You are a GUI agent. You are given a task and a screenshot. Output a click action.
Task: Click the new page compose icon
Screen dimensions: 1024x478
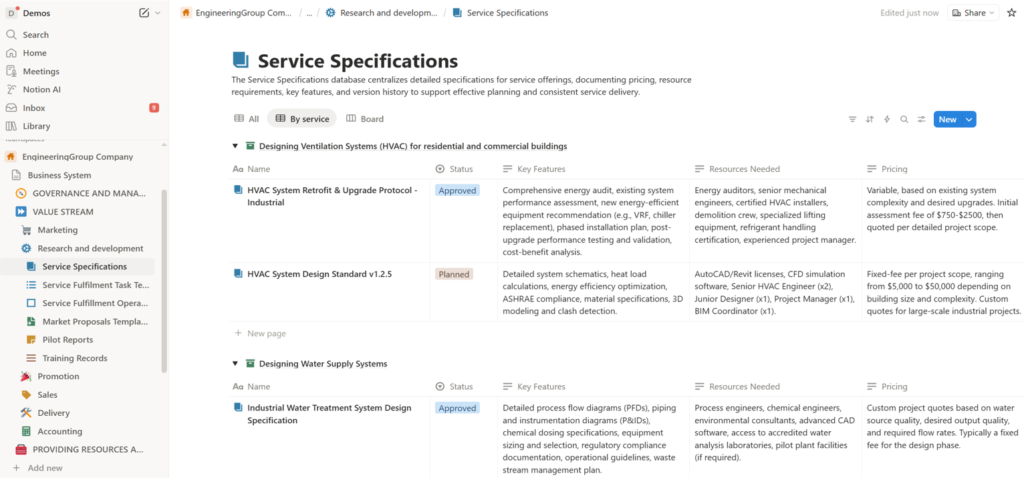(x=144, y=13)
